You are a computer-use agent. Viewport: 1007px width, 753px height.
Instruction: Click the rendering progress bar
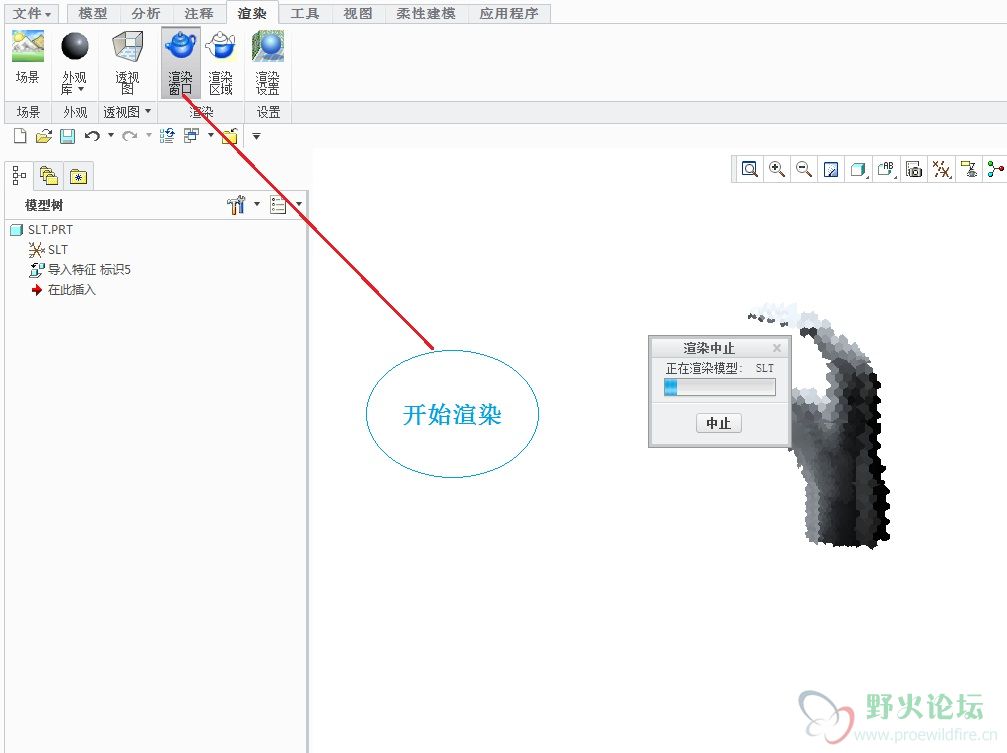(x=719, y=387)
